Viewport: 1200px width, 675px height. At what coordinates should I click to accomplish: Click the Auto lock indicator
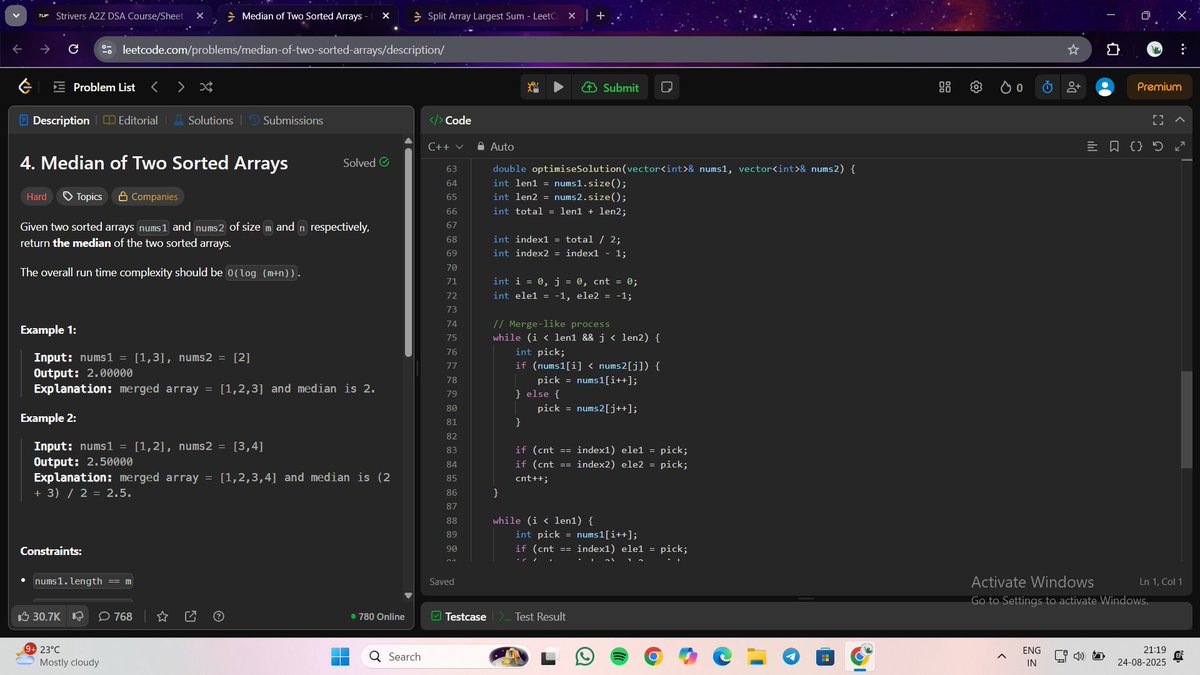click(495, 147)
